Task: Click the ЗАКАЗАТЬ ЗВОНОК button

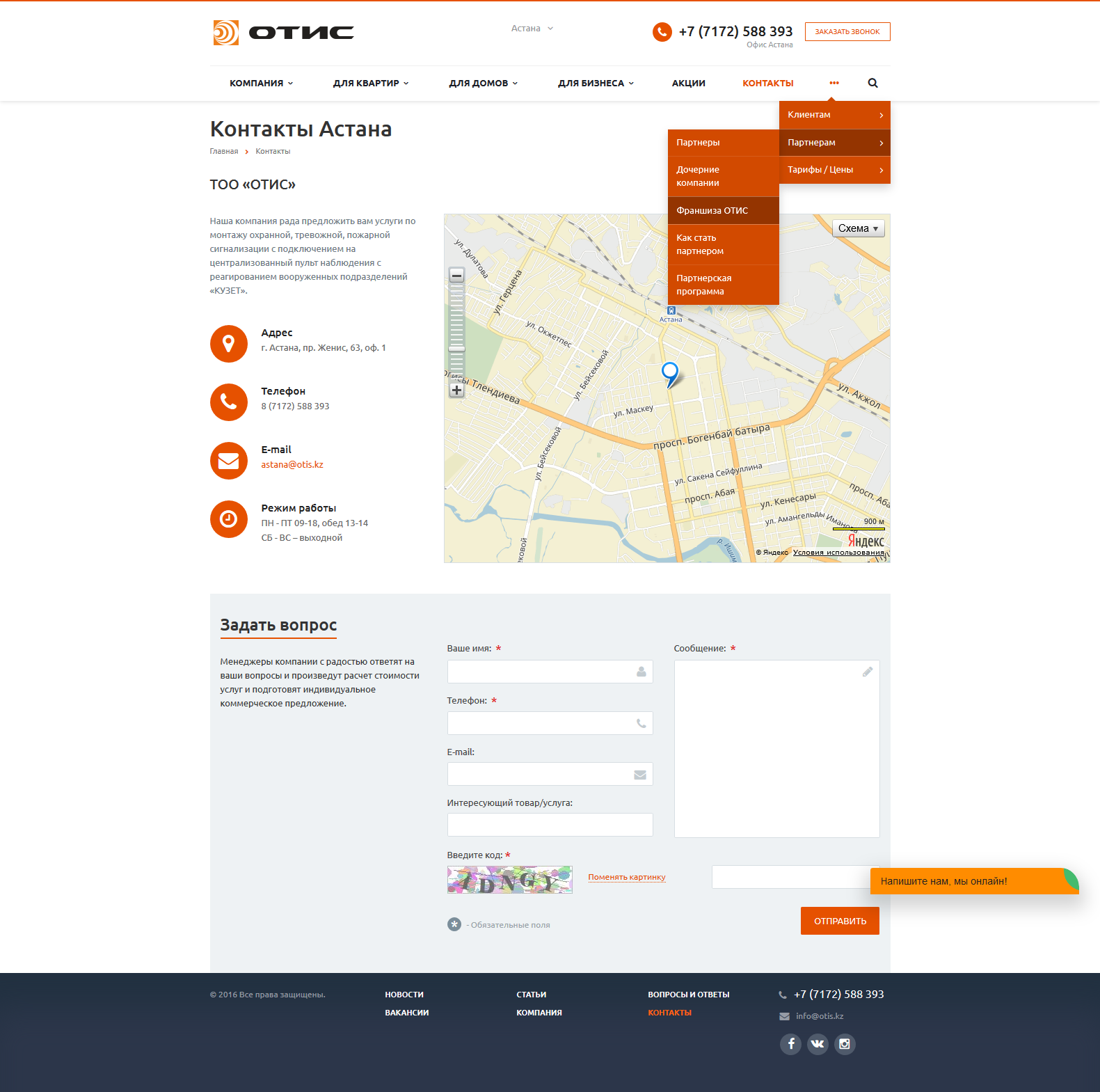Action: point(847,31)
